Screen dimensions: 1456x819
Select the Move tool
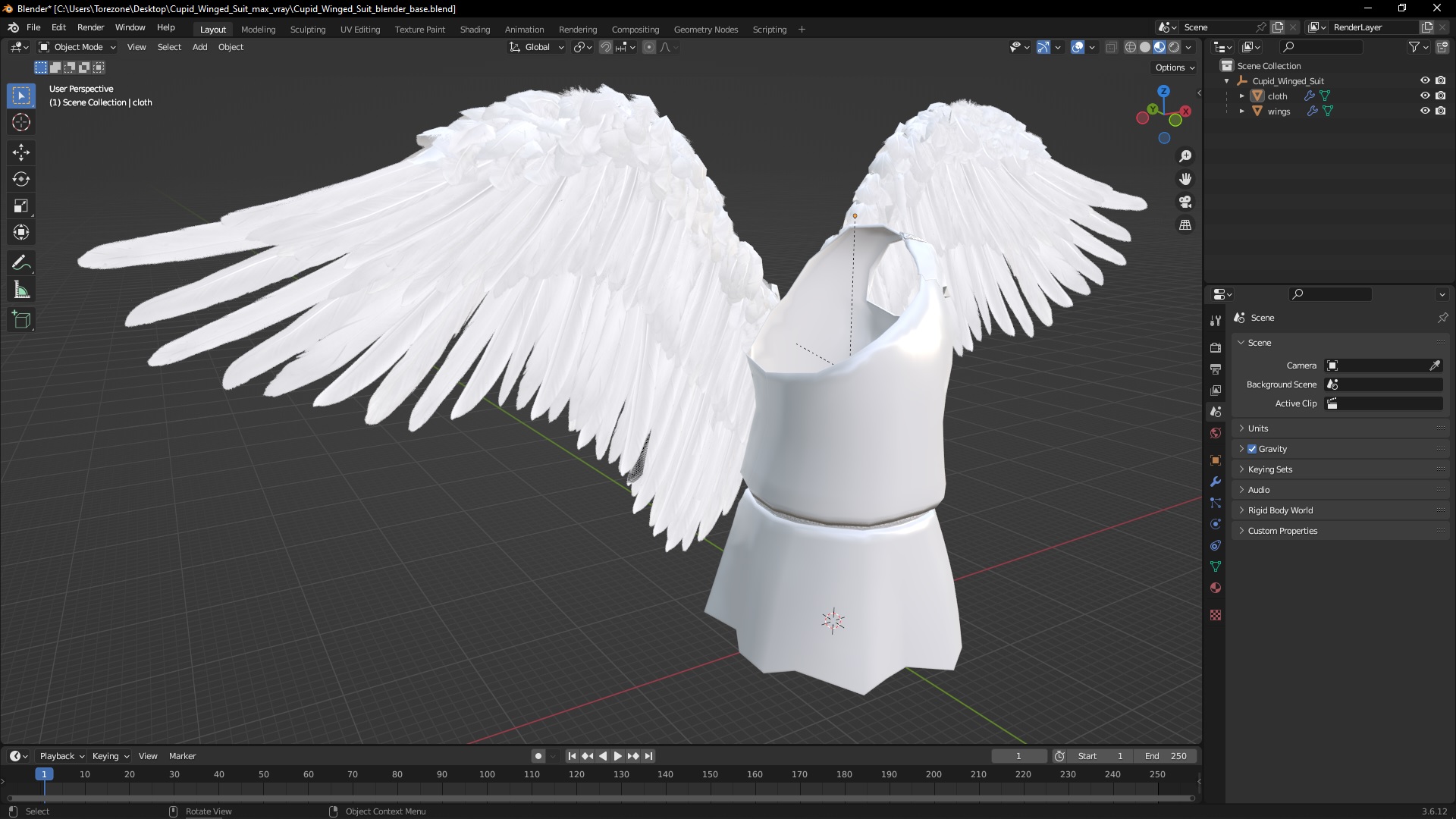[21, 152]
